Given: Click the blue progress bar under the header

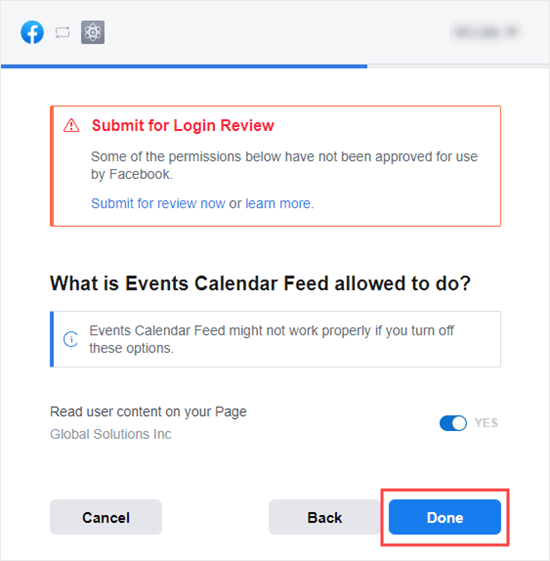Looking at the screenshot, I should point(184,66).
